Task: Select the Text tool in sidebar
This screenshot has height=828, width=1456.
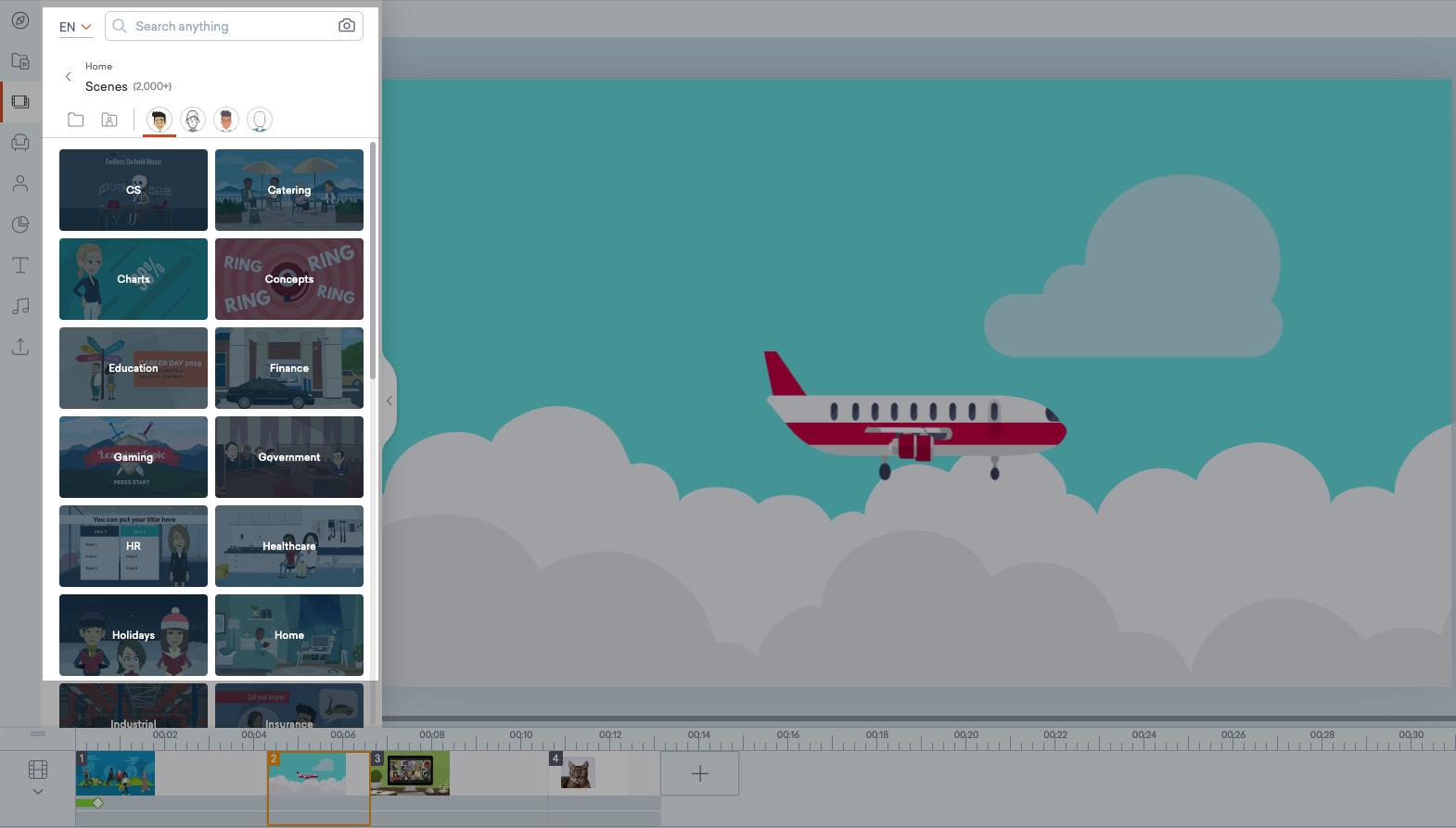Action: pos(20,265)
